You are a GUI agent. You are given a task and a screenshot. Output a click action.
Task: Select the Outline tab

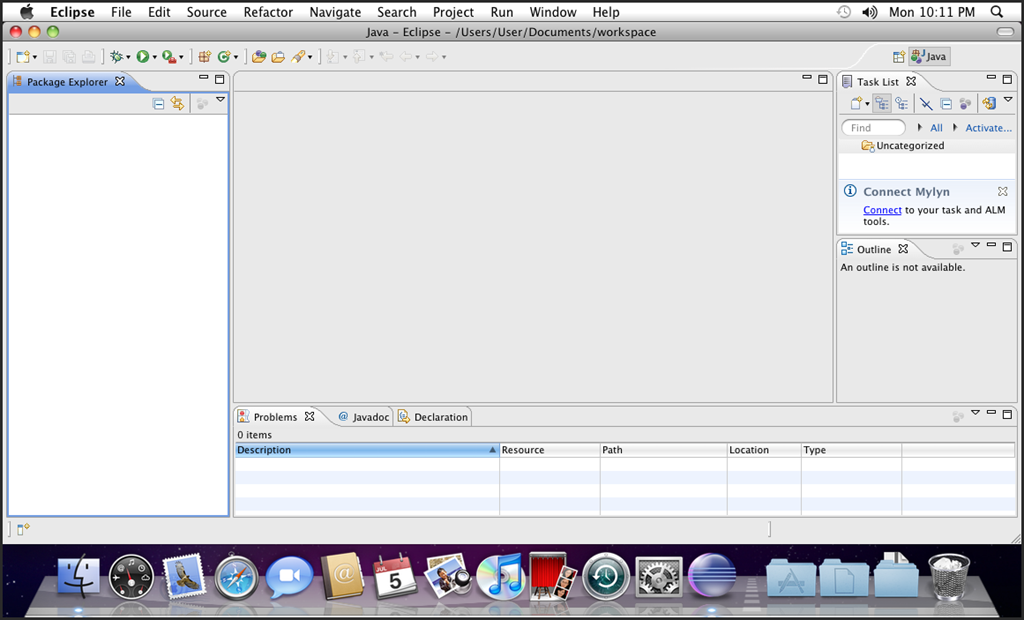point(874,249)
